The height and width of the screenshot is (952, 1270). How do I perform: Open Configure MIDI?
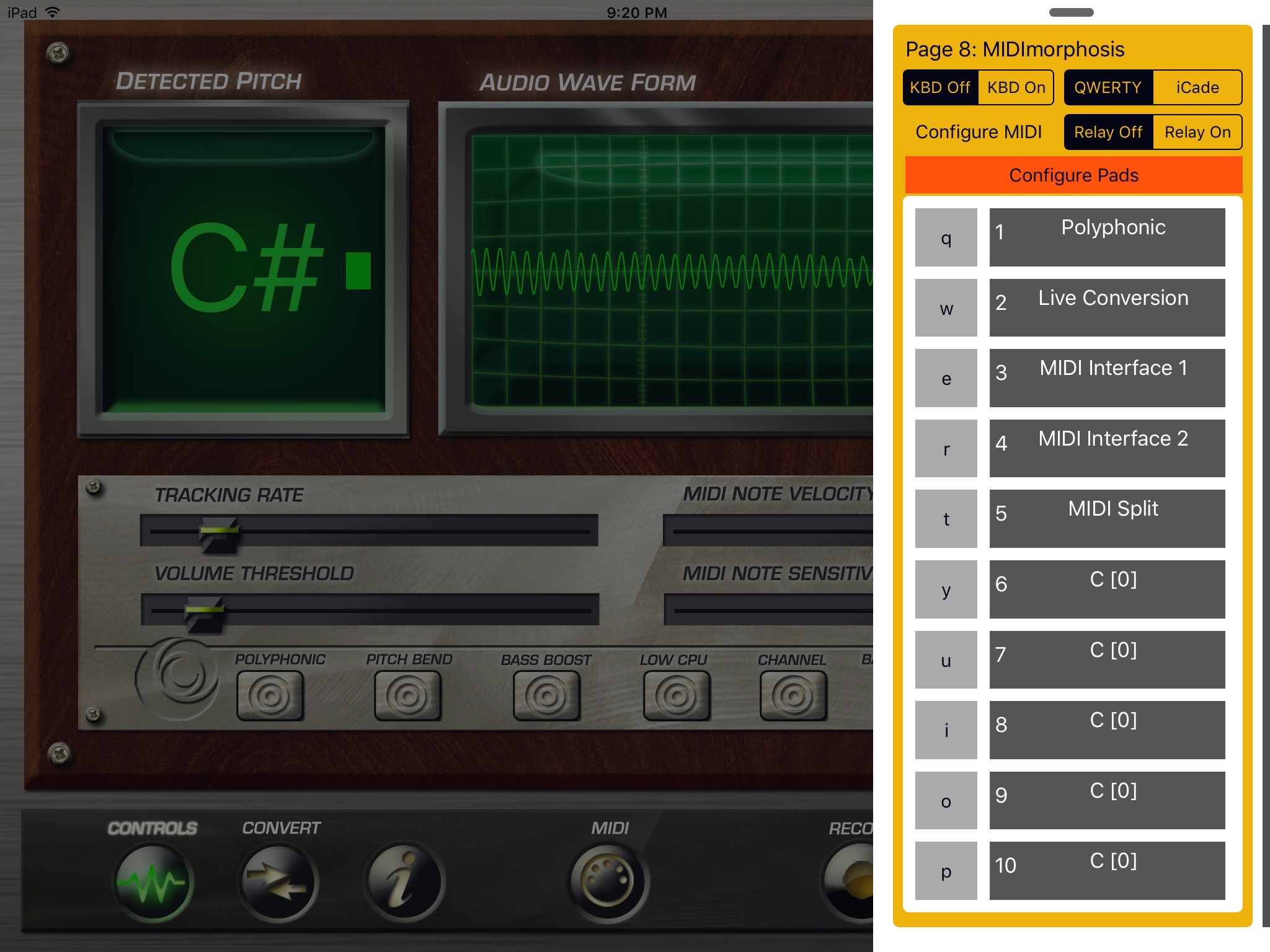(979, 132)
